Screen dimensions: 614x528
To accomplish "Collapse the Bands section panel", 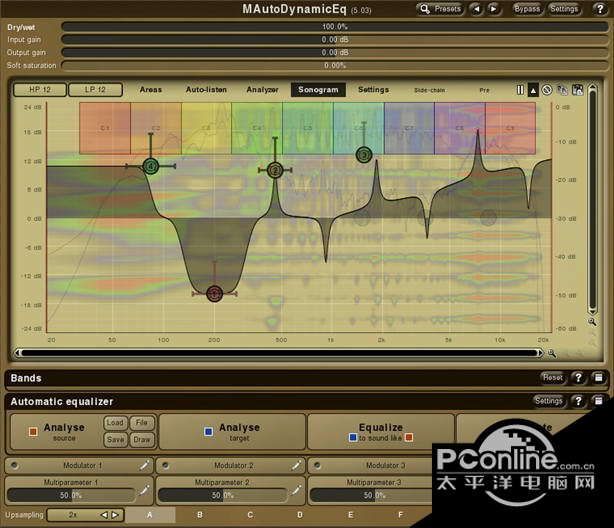I will pos(598,378).
